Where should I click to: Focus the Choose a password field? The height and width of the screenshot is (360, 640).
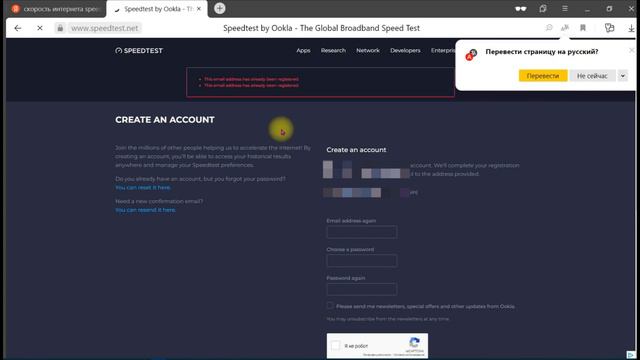click(x=362, y=260)
